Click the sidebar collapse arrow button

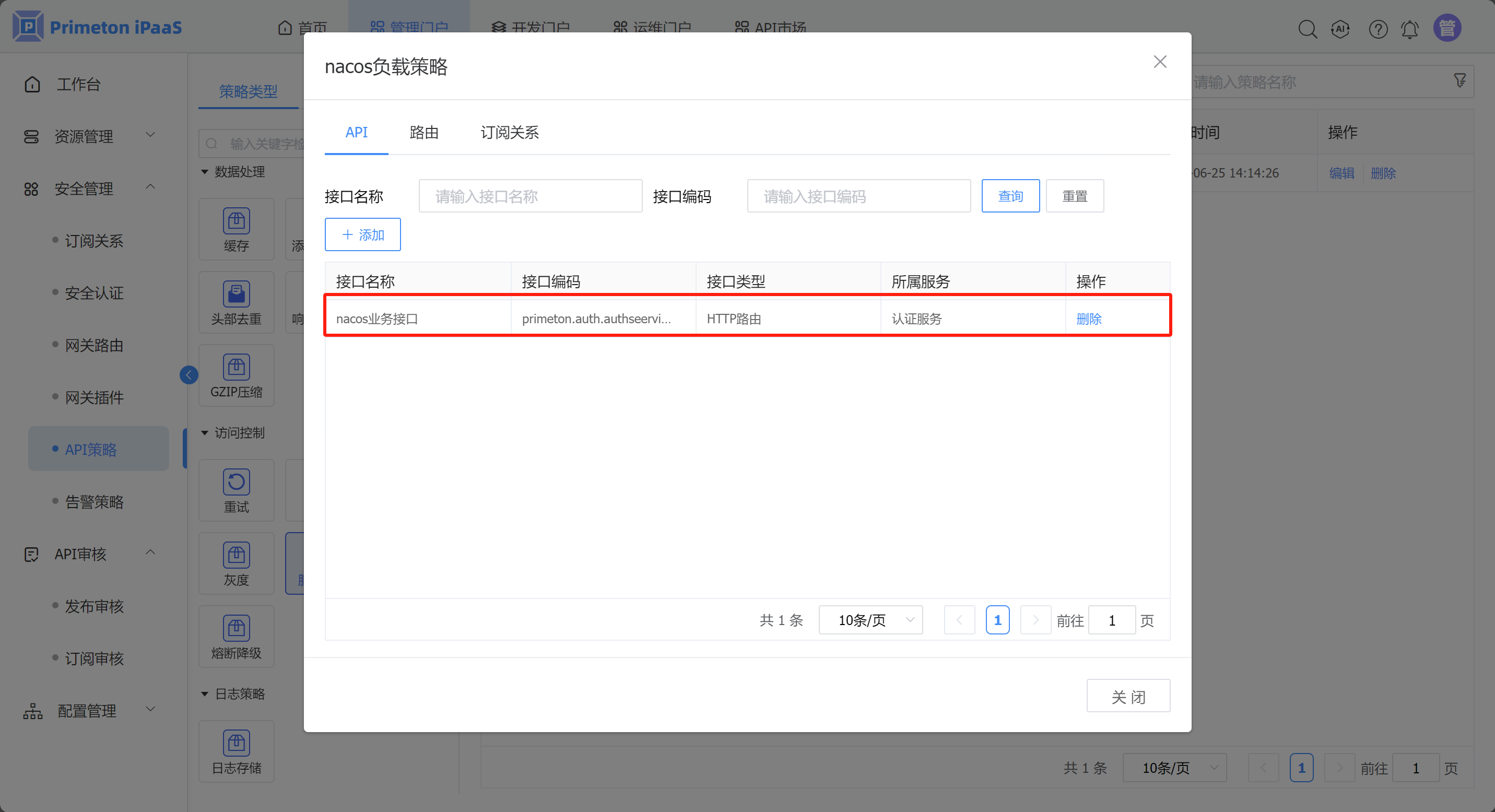[x=189, y=375]
